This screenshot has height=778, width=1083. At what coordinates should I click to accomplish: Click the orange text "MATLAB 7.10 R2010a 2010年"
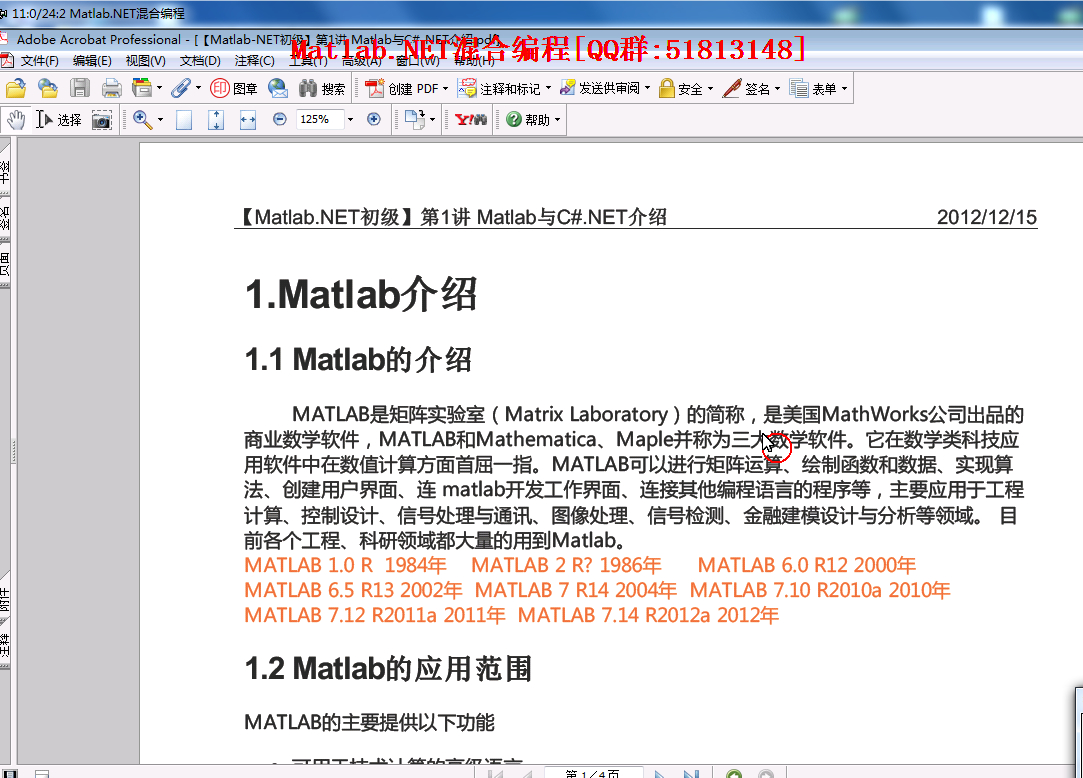820,590
